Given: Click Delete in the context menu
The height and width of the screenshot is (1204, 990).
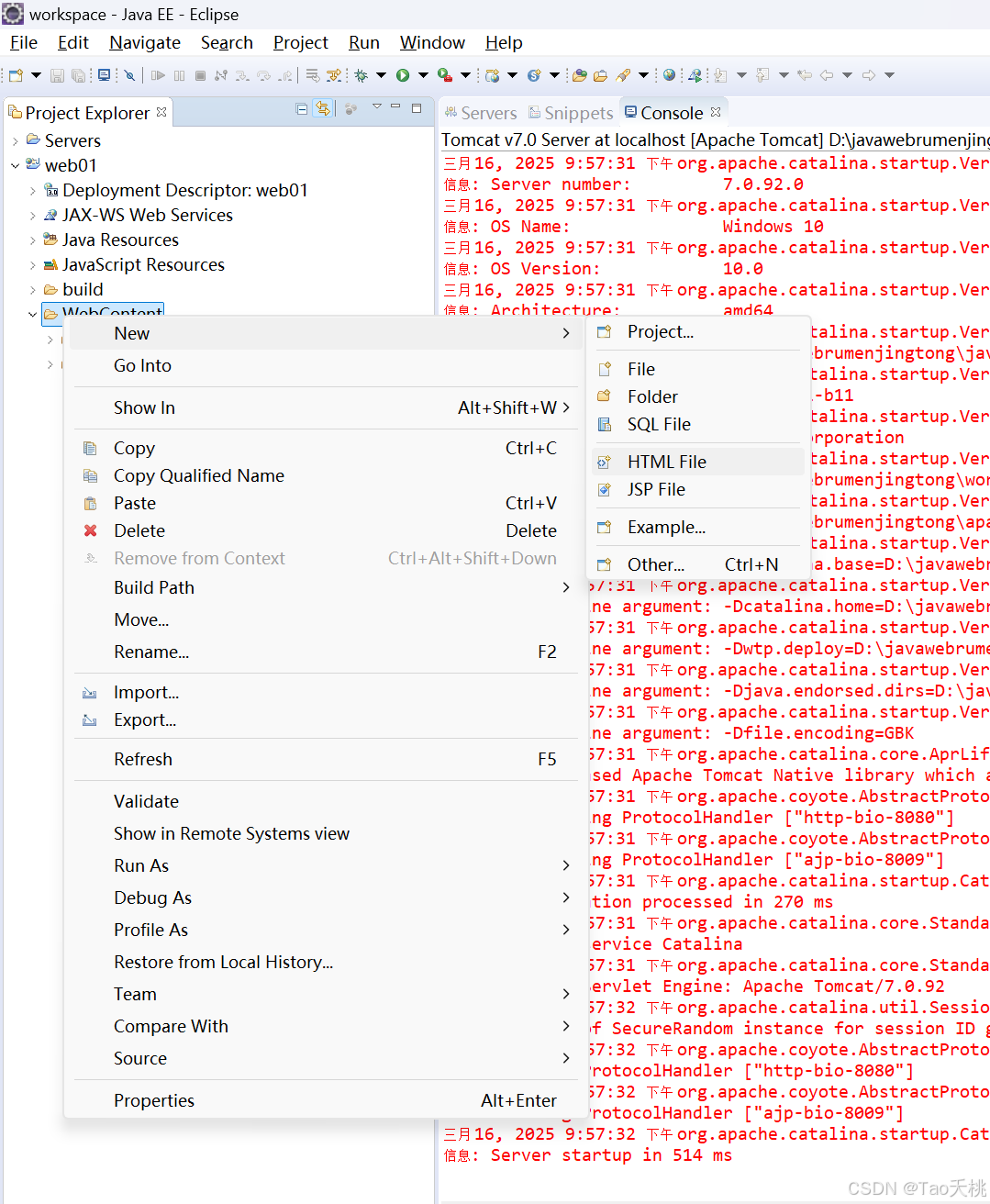Looking at the screenshot, I should (x=324, y=530).
